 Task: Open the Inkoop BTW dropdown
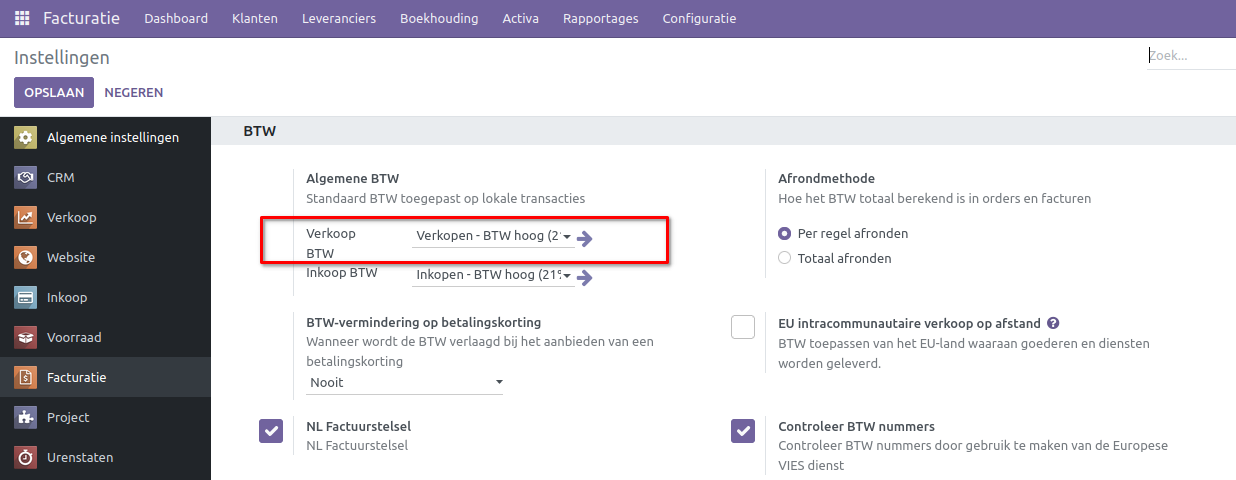pos(493,275)
